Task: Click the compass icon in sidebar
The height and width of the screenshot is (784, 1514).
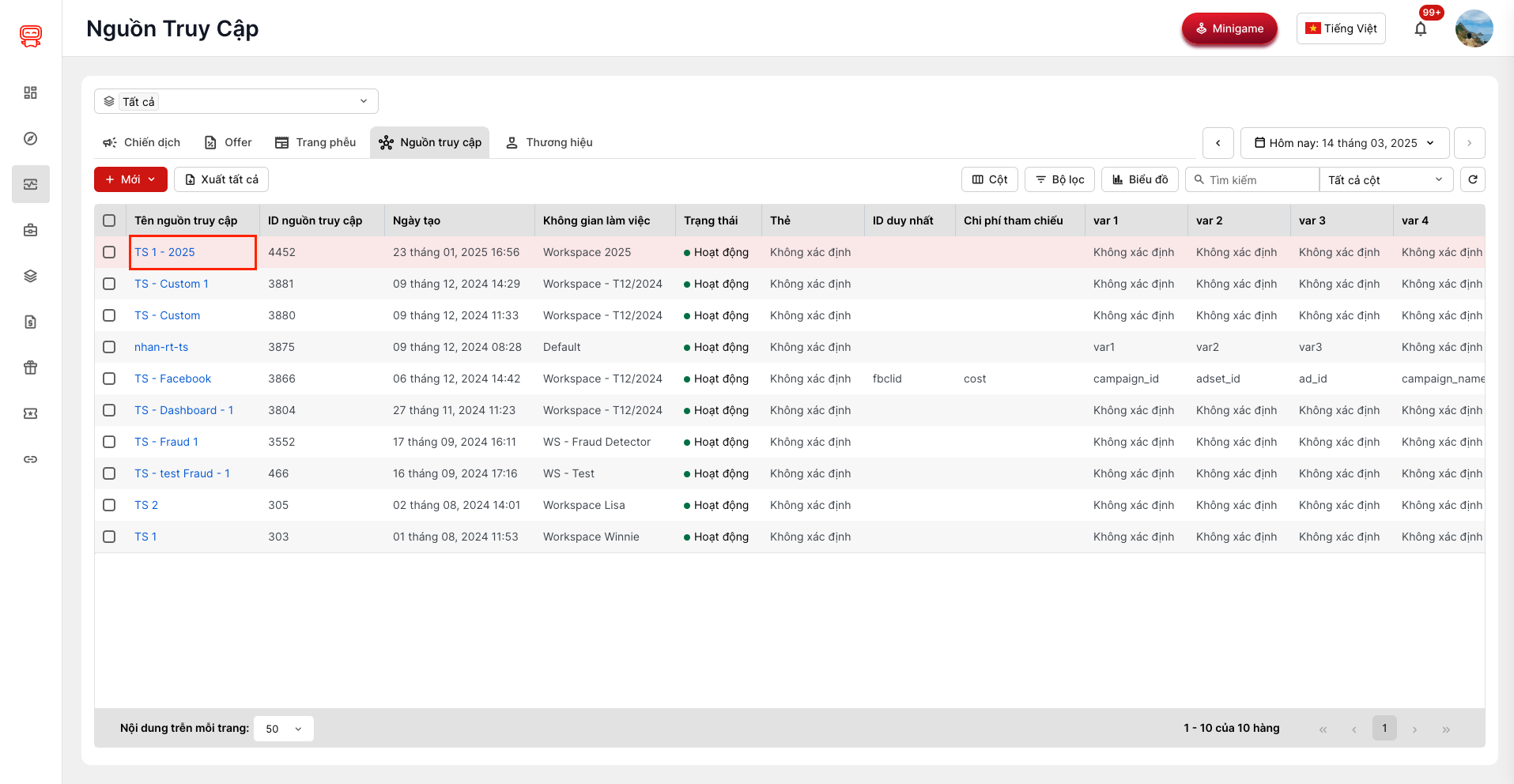Action: [31, 138]
